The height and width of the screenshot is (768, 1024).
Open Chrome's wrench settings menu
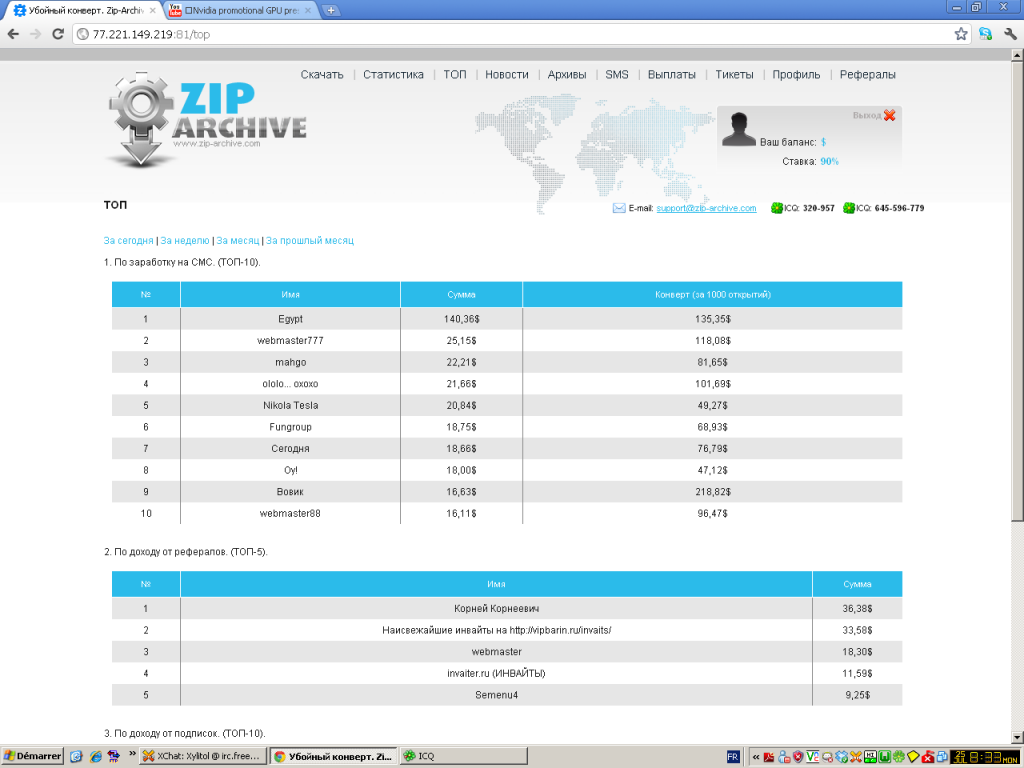click(x=1010, y=34)
